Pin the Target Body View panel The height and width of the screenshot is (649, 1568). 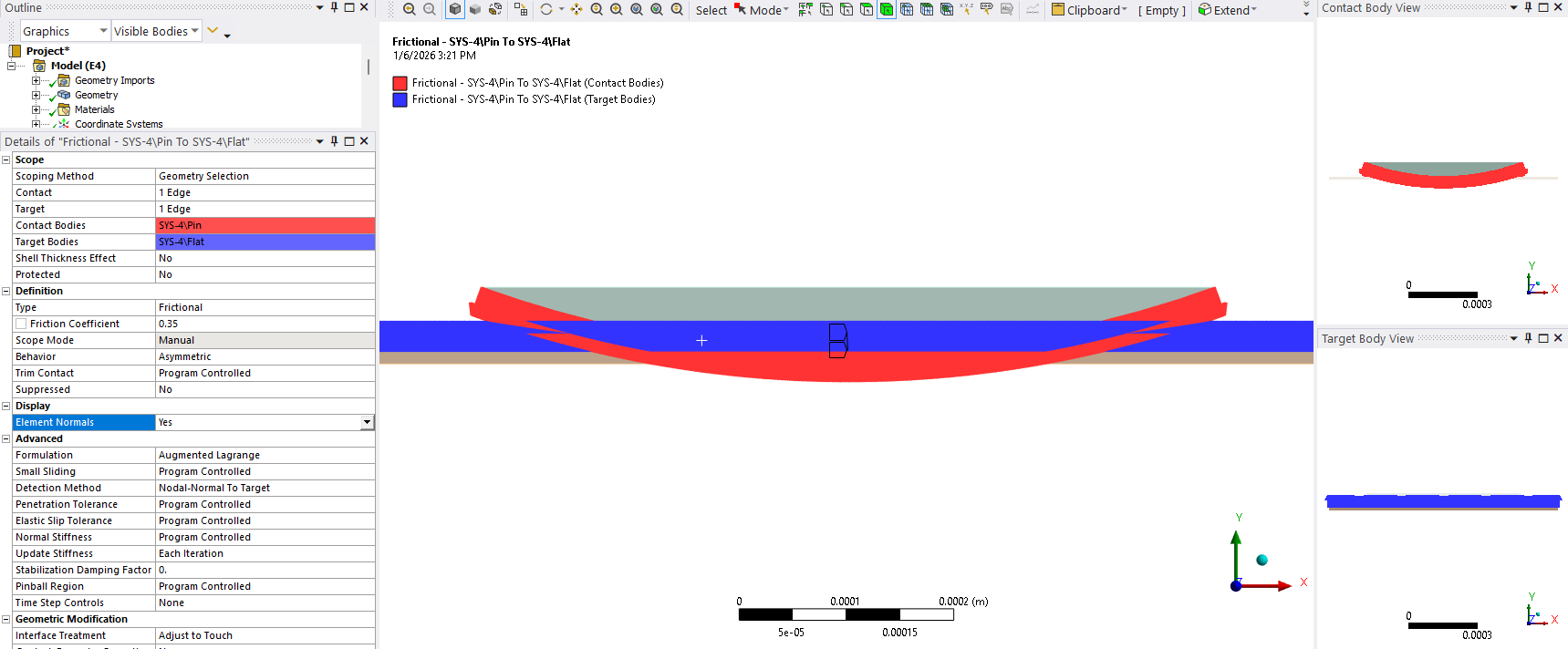click(x=1529, y=338)
